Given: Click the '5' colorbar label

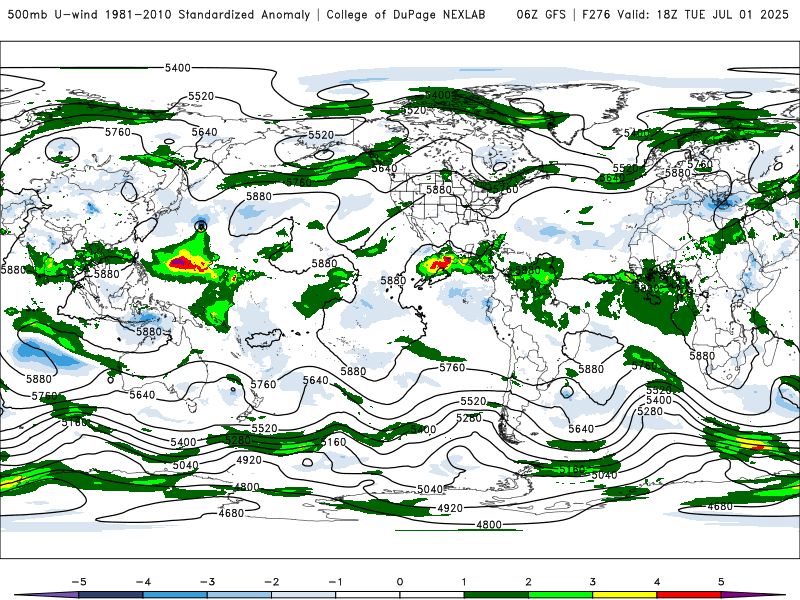Looking at the screenshot, I should coord(721,582).
